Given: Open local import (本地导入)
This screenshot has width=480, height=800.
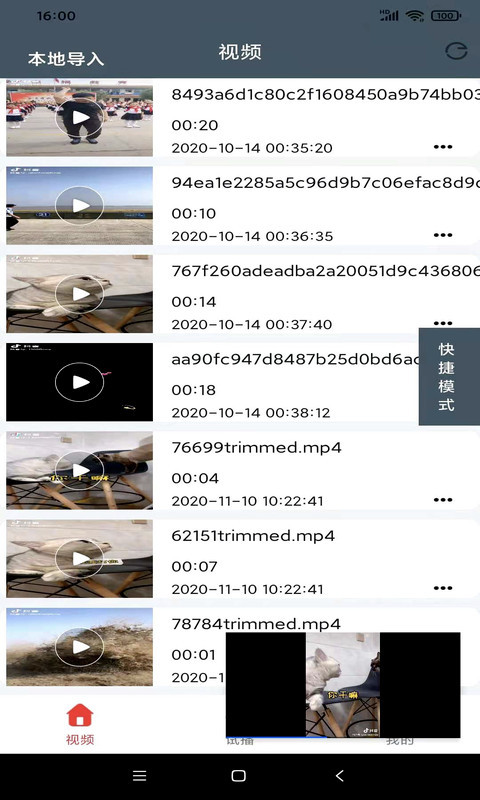Looking at the screenshot, I should click(66, 59).
